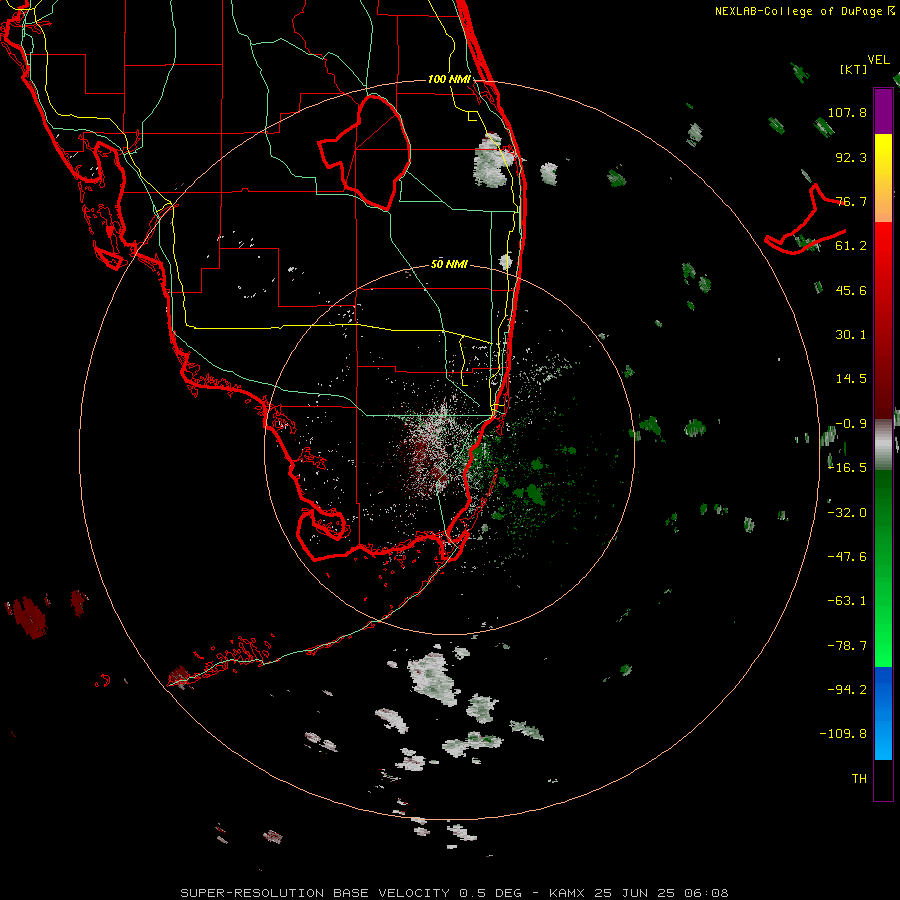Image resolution: width=900 pixels, height=900 pixels.
Task: Pick the purple segment of the velocity scale
Action: (883, 111)
